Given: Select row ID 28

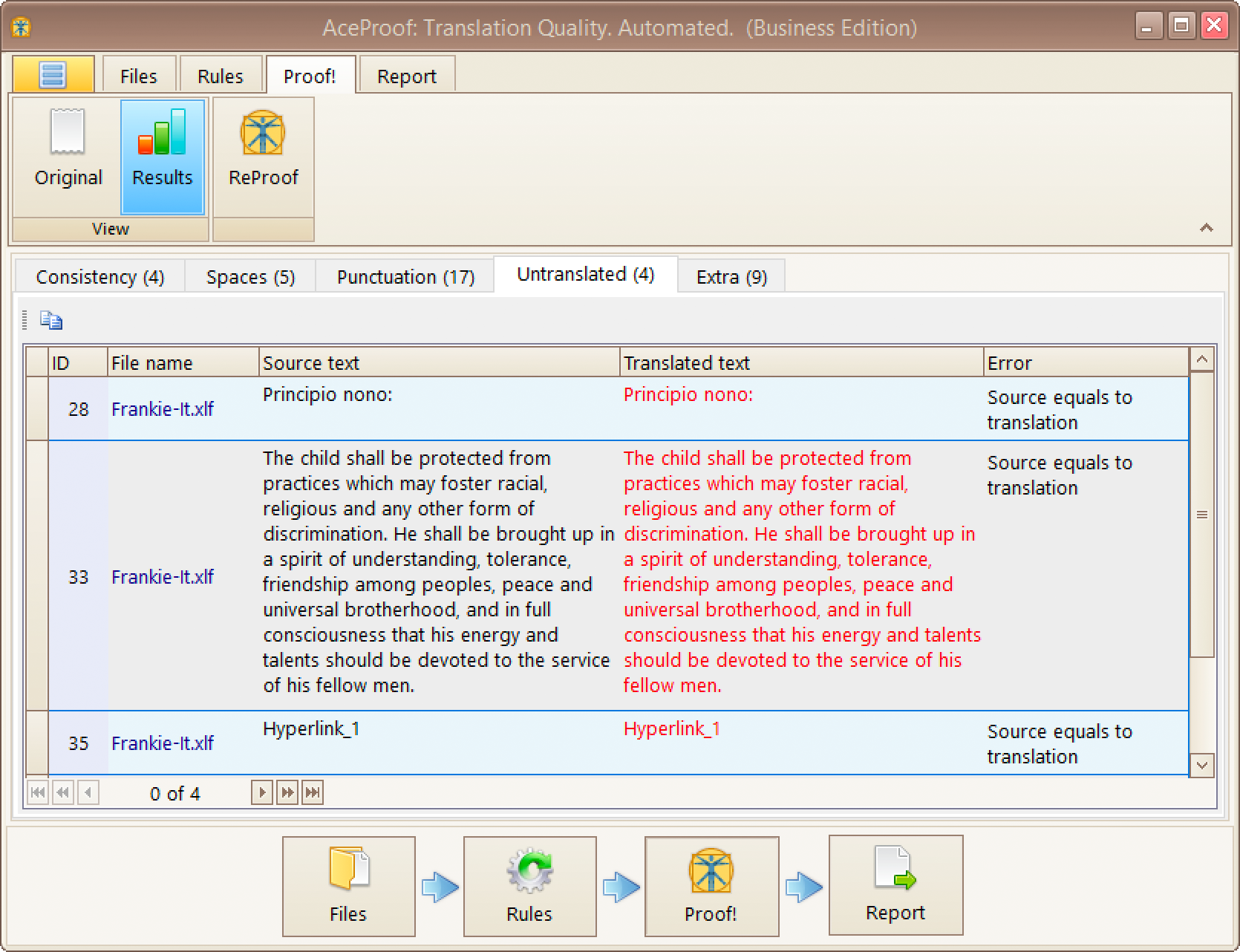Looking at the screenshot, I should click(x=79, y=409).
